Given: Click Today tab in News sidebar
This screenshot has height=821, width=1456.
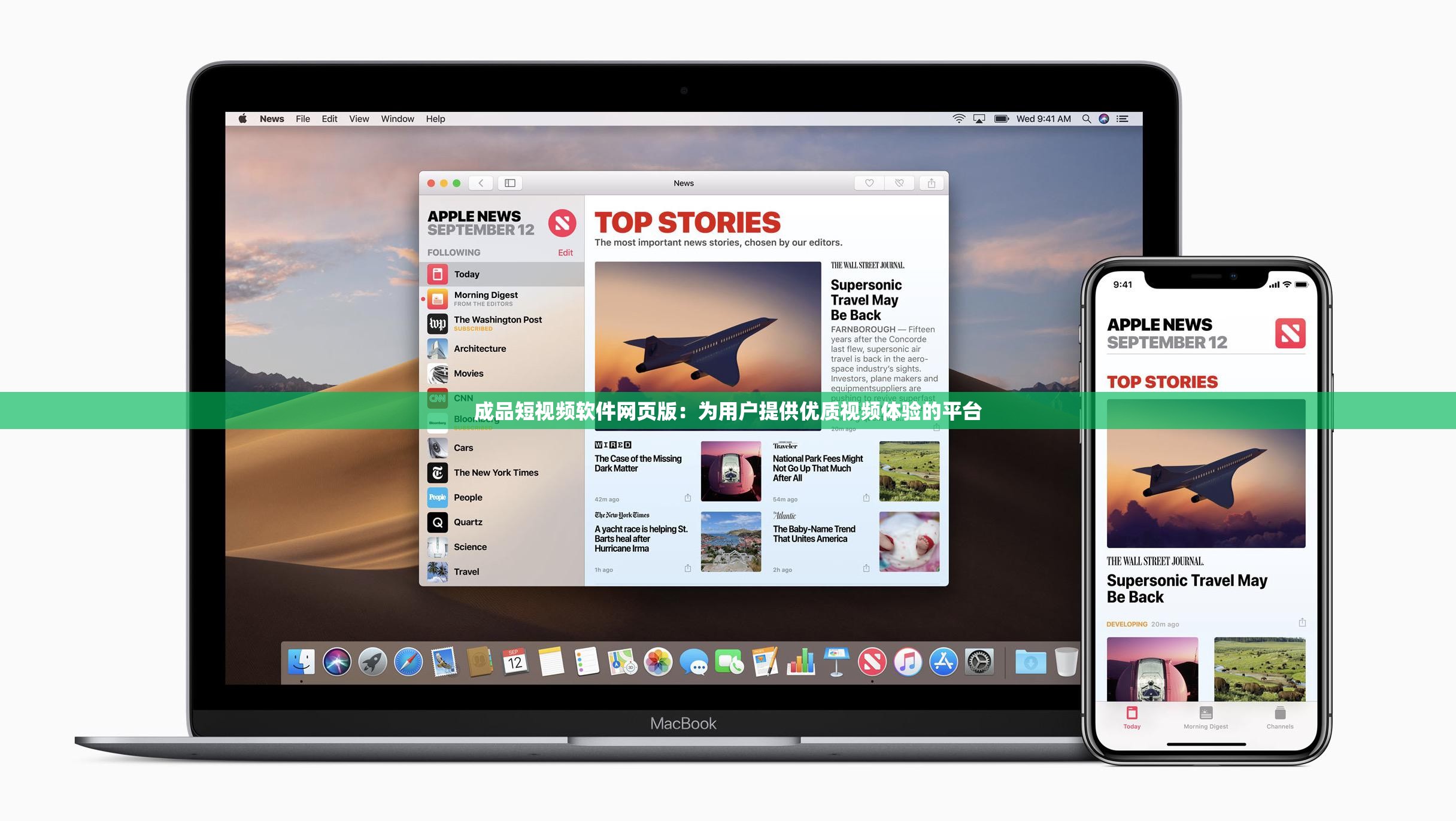Looking at the screenshot, I should pos(467,272).
